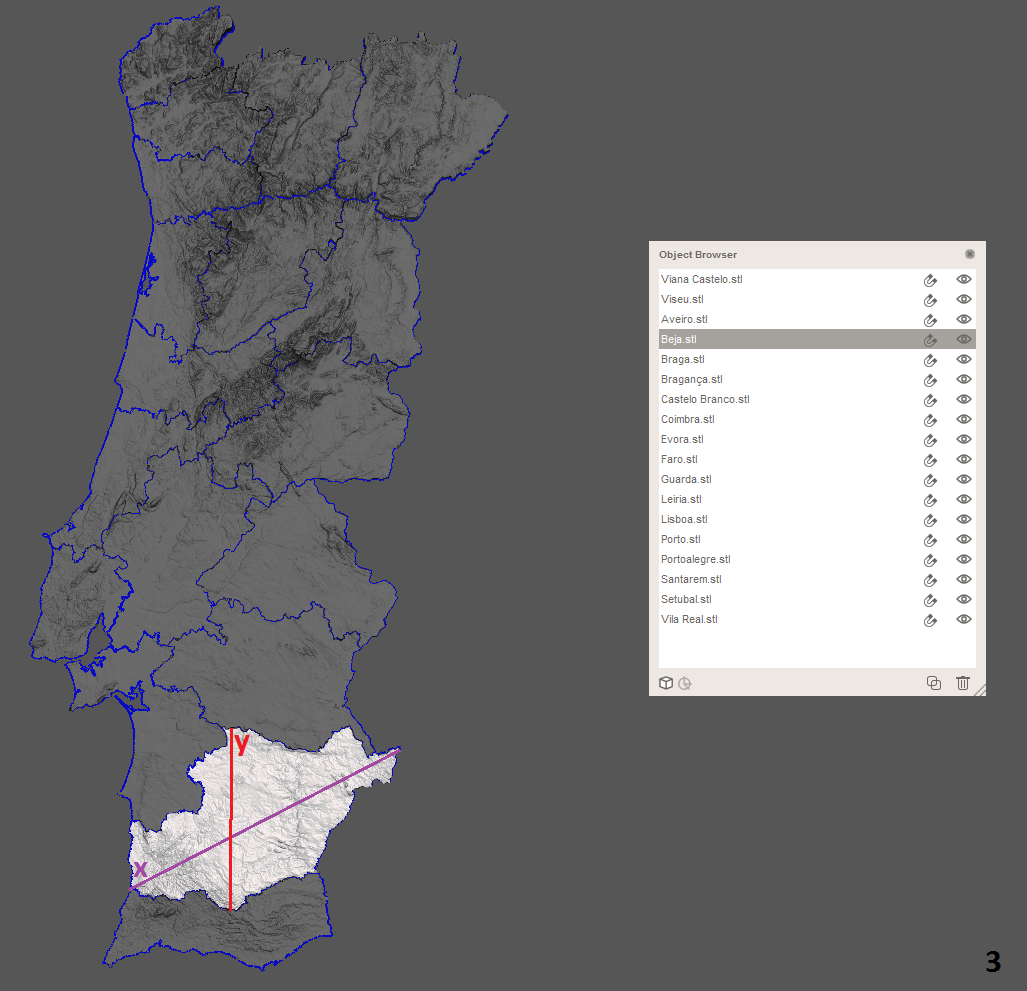Viewport: 1027px width, 991px height.
Task: Select Vila Real.stl list entry
Action: [x=689, y=619]
